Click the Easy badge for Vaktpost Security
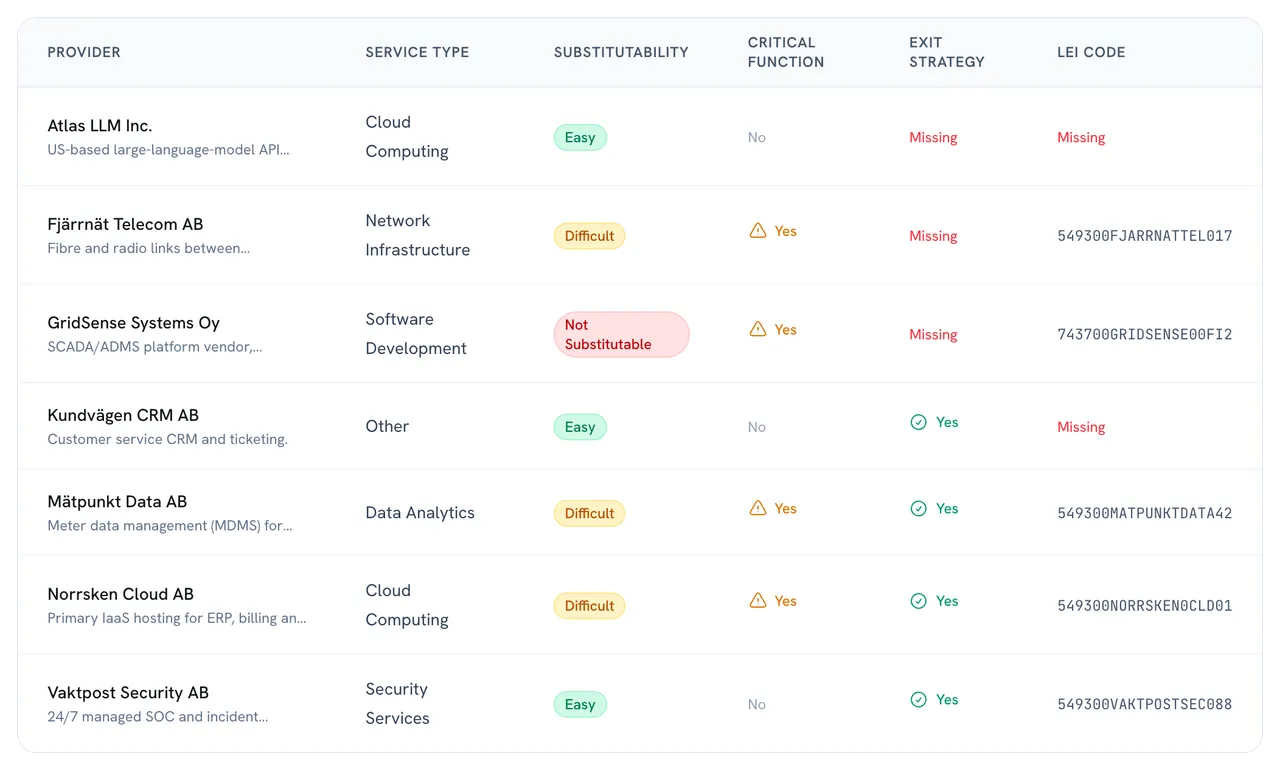The image size is (1280, 770). pyautogui.click(x=580, y=704)
